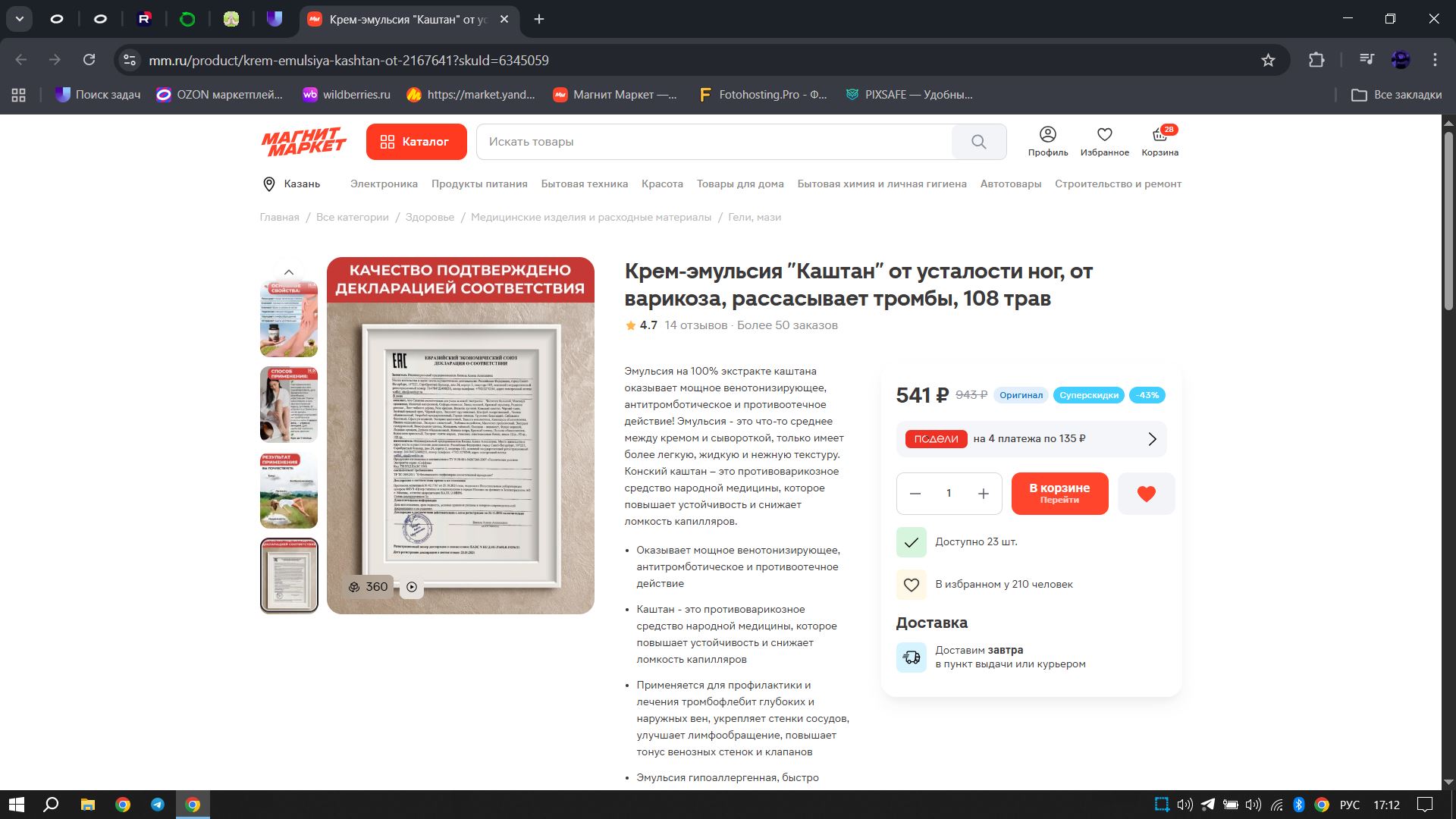Open the Красота category menu
The image size is (1456, 819).
(662, 184)
